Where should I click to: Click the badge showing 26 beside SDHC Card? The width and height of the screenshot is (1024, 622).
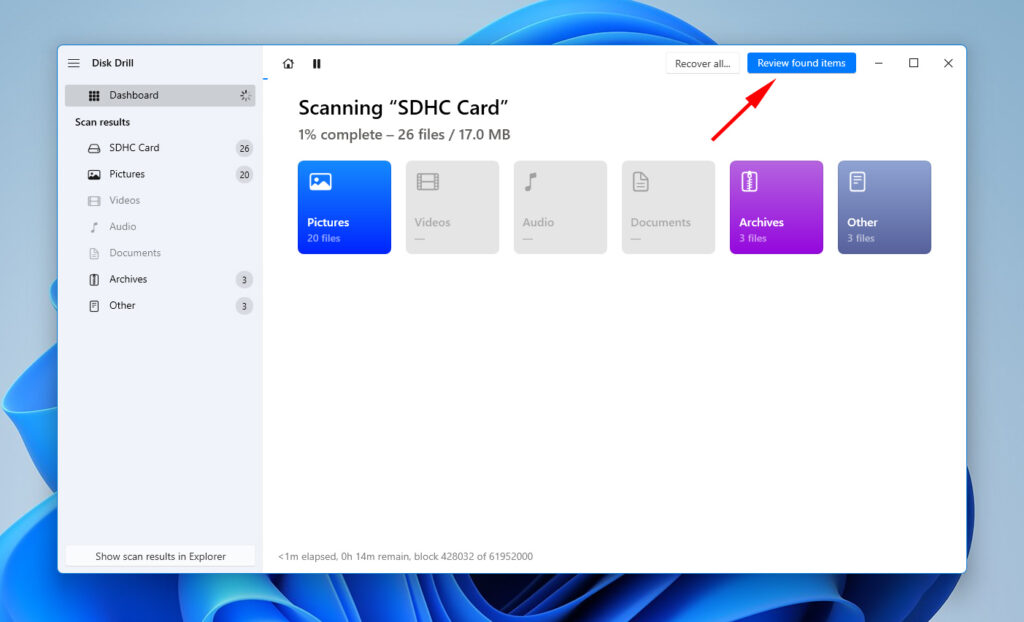tap(244, 147)
